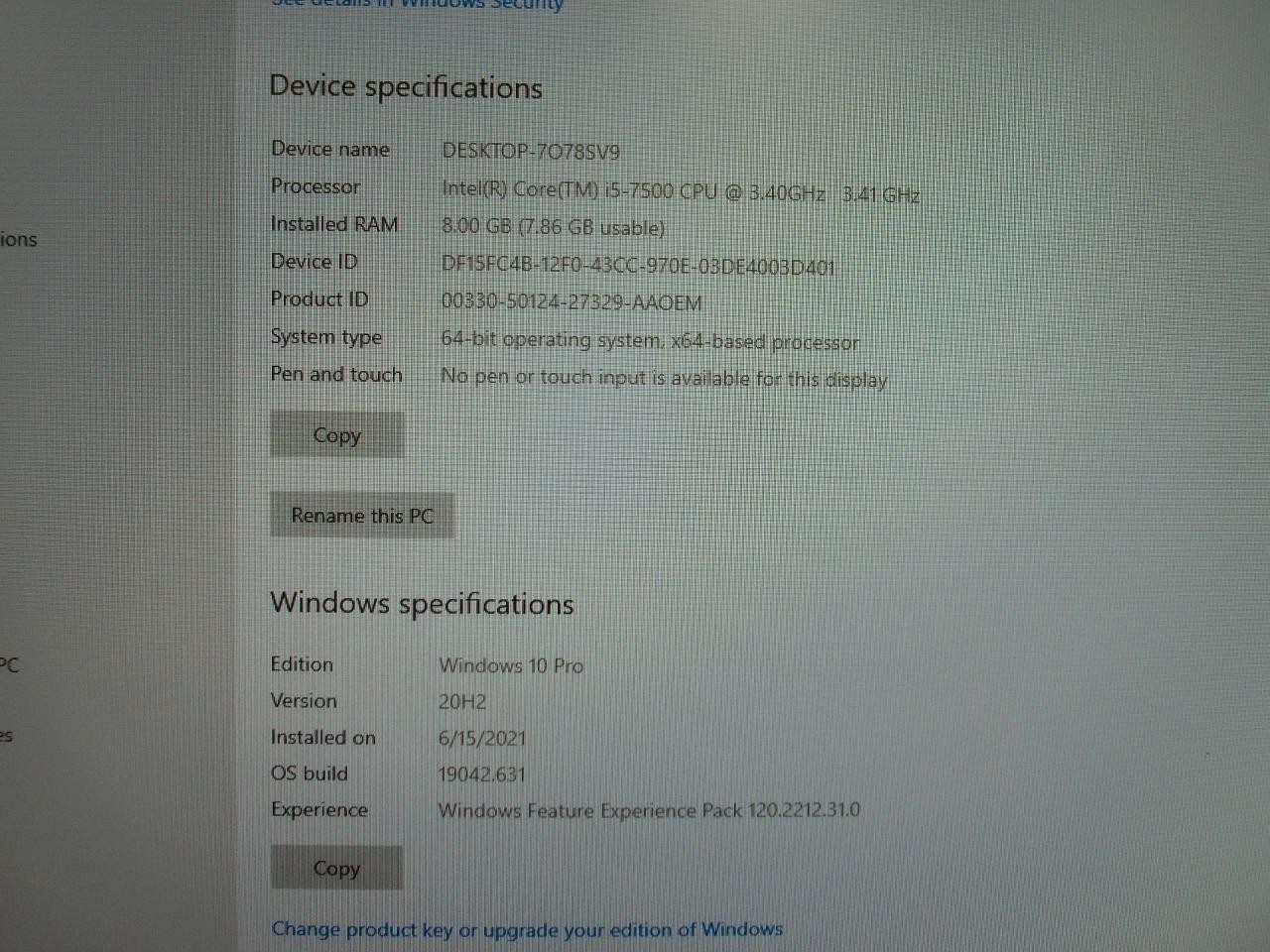Click the Edition label
Viewport: 1270px width, 952px height.
coord(302,664)
